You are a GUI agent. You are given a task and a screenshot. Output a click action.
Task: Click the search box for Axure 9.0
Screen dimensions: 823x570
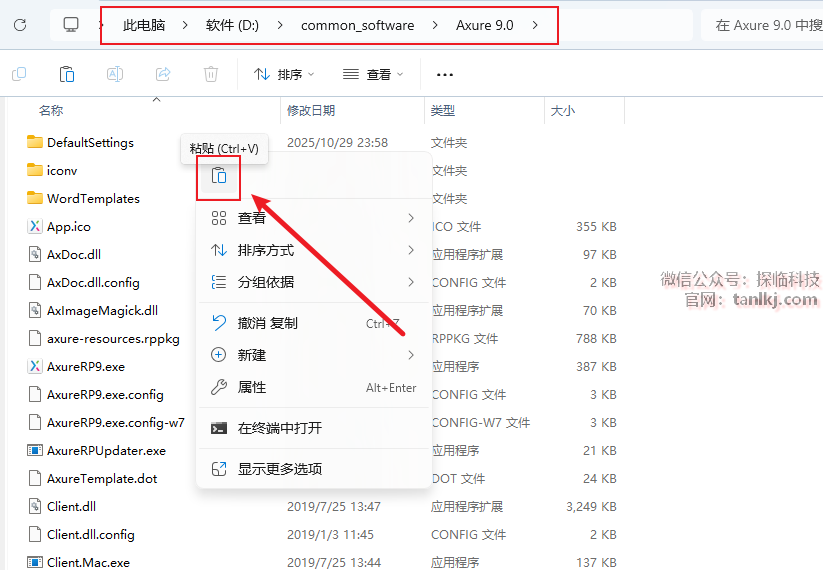coord(765,25)
